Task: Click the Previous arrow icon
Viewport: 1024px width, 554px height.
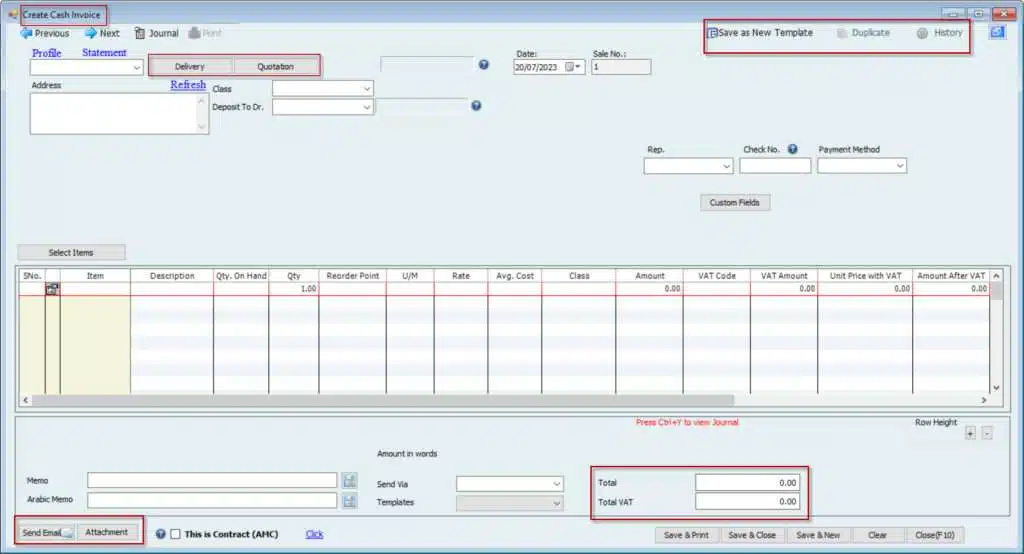Action: (x=25, y=33)
